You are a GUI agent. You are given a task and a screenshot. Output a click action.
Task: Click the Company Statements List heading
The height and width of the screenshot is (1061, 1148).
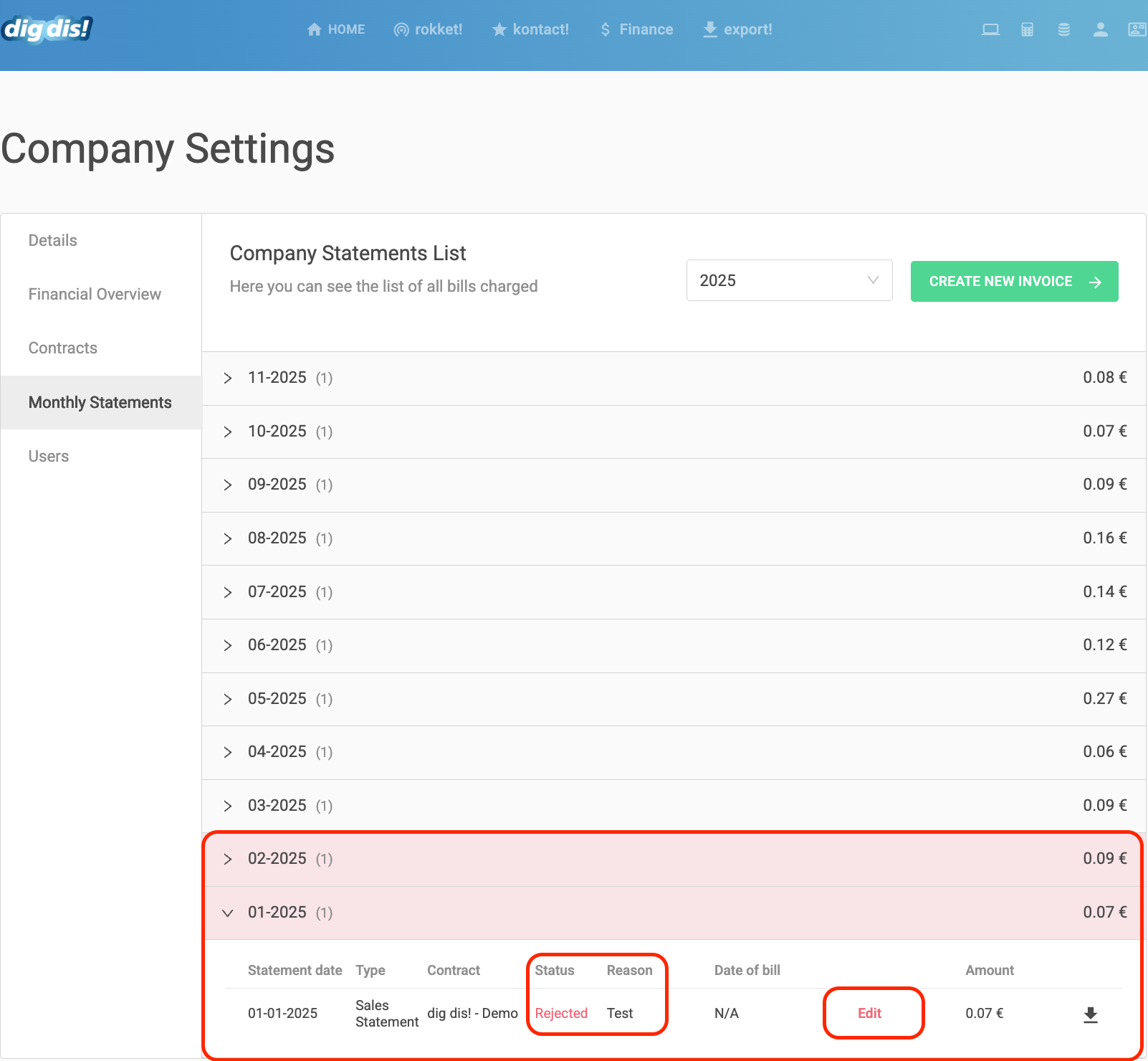[348, 254]
